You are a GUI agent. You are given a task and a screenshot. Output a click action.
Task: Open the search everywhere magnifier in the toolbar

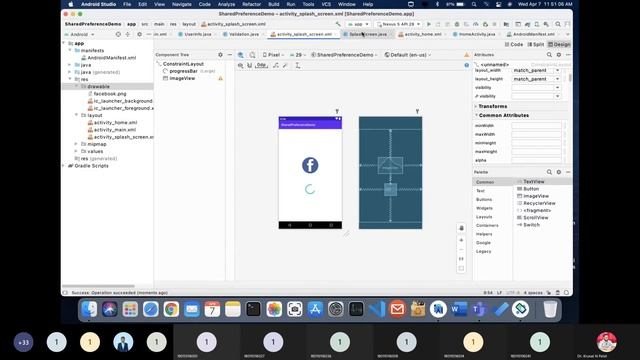[x=558, y=24]
